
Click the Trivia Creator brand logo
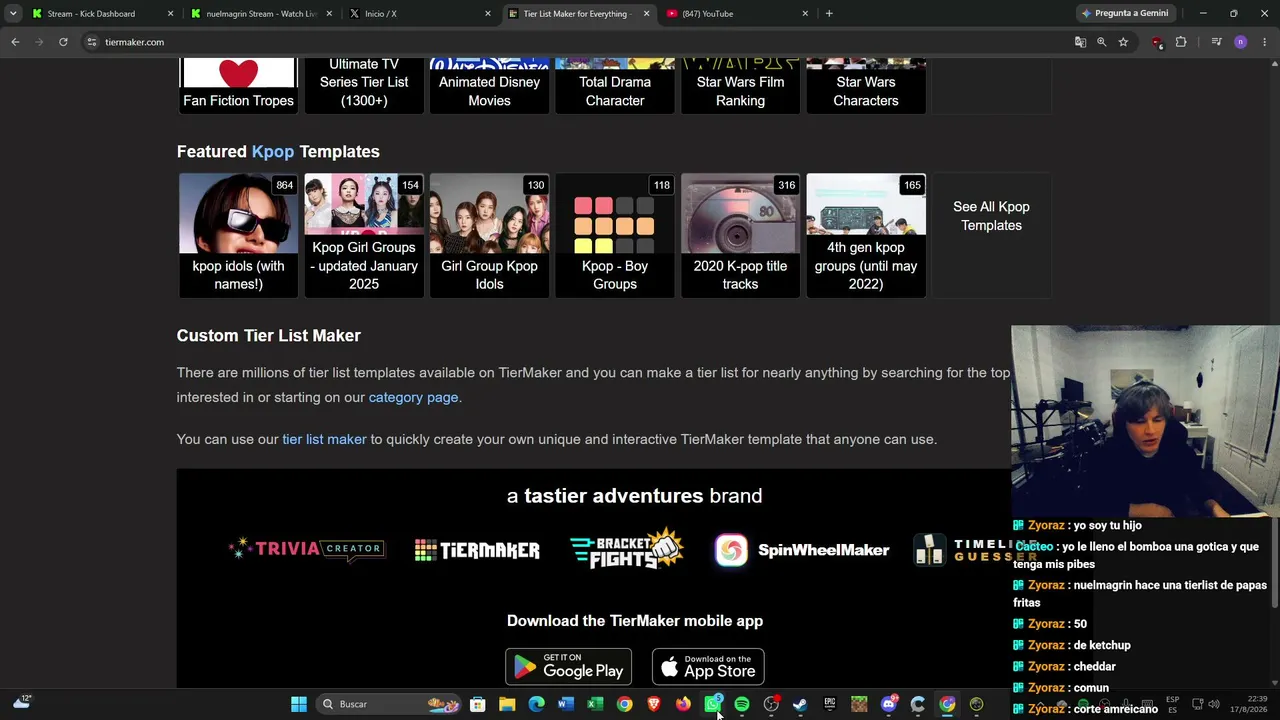pyautogui.click(x=306, y=549)
